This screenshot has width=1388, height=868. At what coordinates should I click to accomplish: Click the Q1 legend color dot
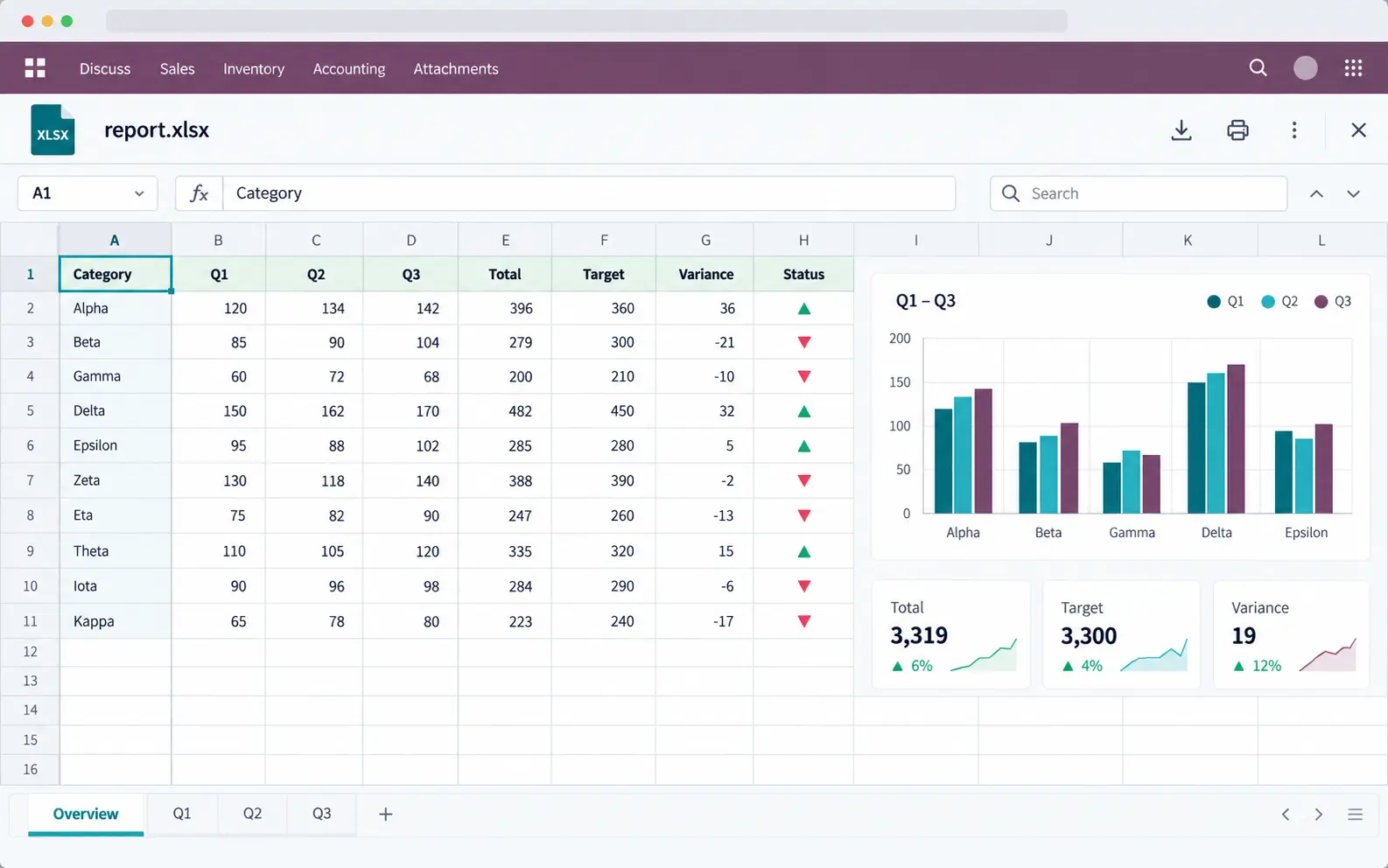pyautogui.click(x=1213, y=302)
